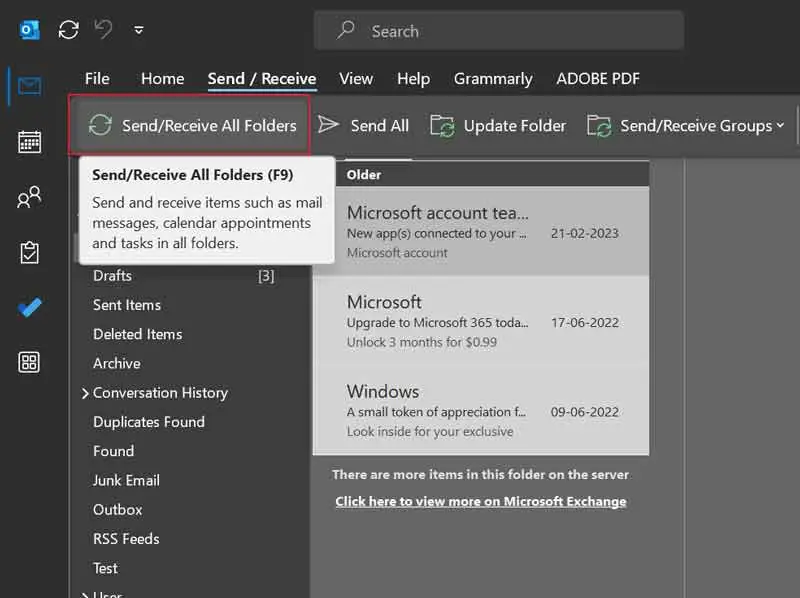Select the Test folder
This screenshot has height=598, width=800.
click(x=105, y=568)
